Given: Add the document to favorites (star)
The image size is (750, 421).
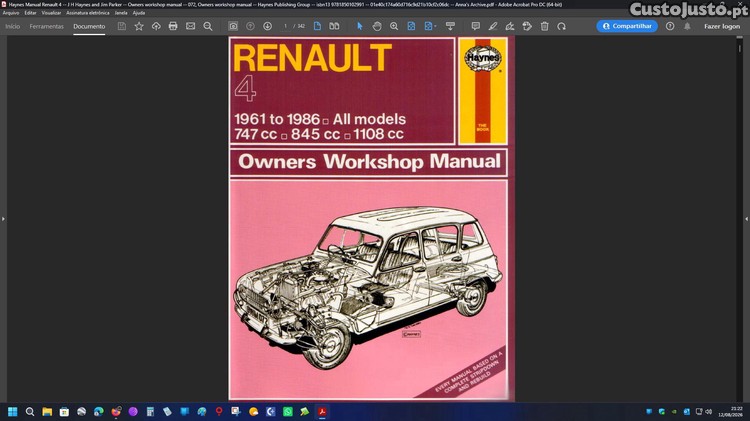Looking at the screenshot, I should (x=139, y=26).
